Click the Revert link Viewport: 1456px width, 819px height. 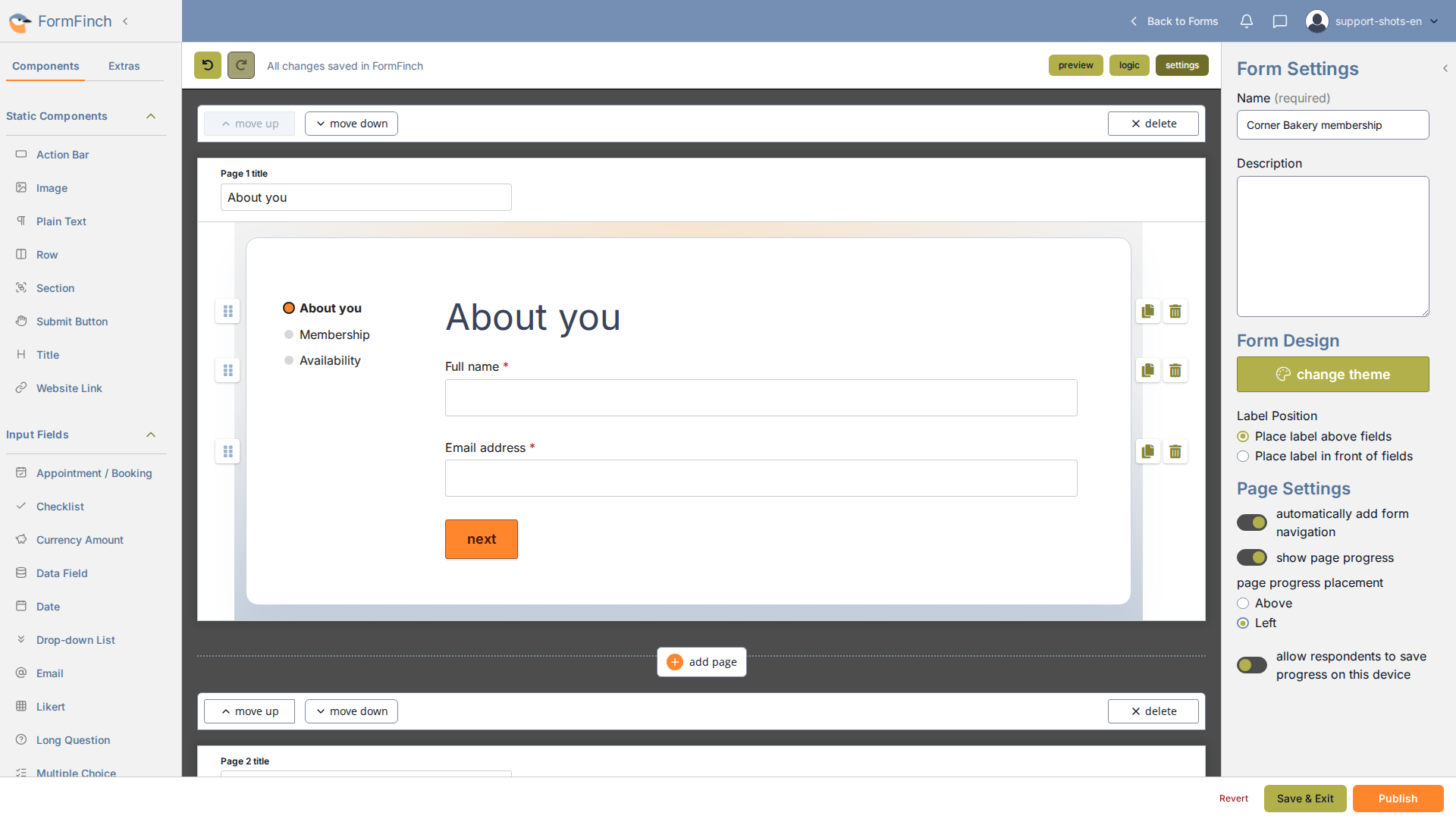coord(1233,799)
